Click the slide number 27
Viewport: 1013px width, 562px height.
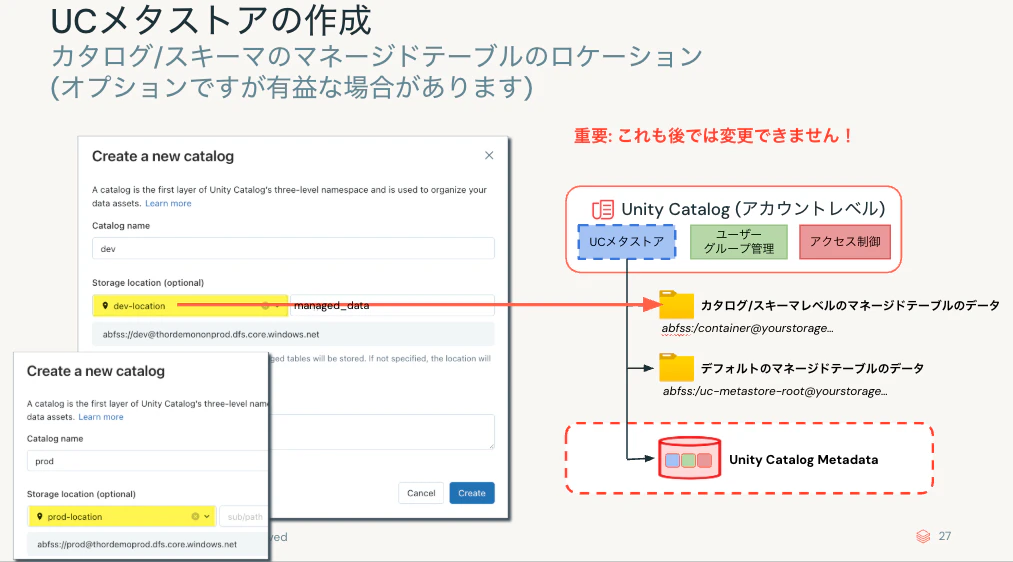click(945, 536)
